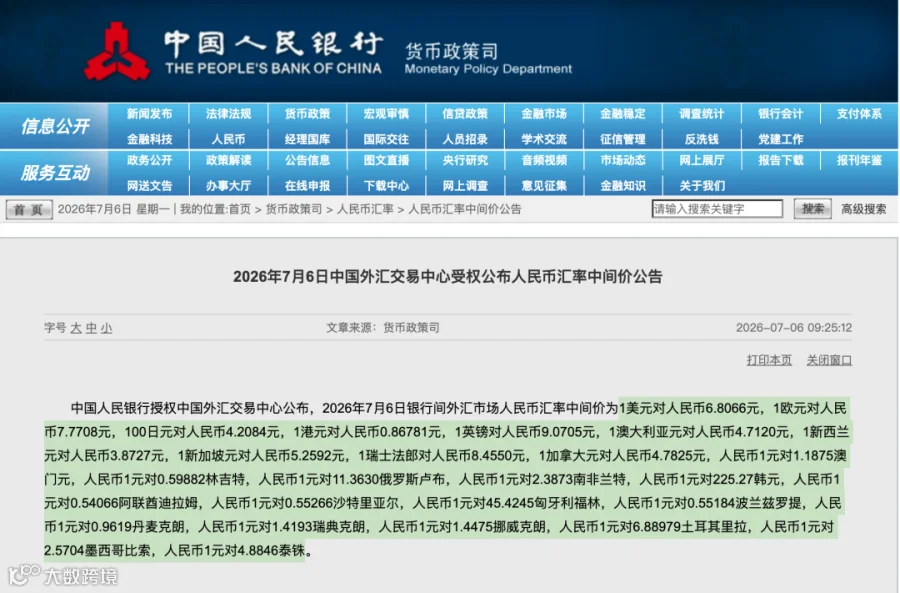The width and height of the screenshot is (900, 593).
Task: Open 人民币汇率中间价公告 breadcrumb link
Action: point(464,209)
